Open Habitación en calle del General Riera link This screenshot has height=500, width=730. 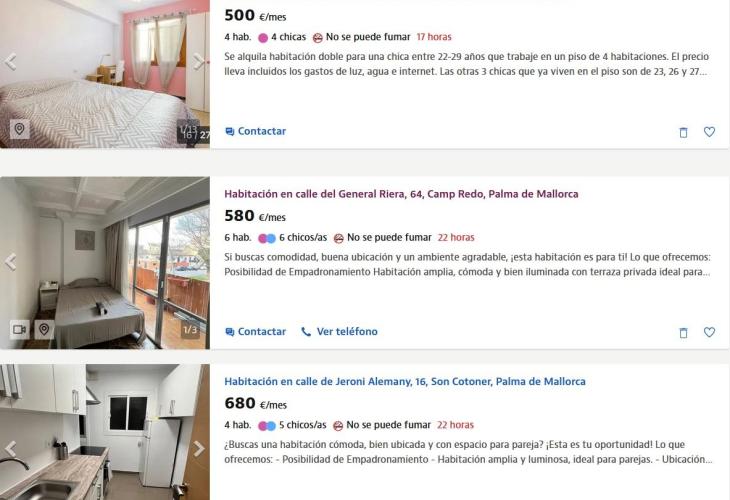pos(401,194)
